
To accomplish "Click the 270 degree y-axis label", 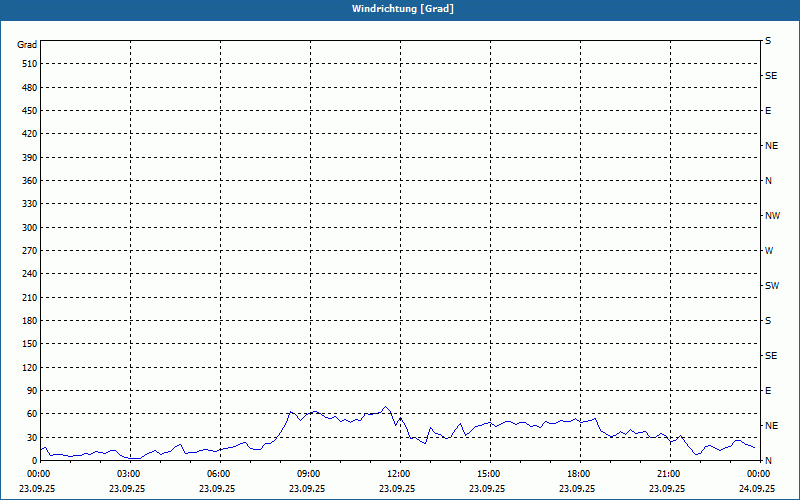I will pos(28,251).
